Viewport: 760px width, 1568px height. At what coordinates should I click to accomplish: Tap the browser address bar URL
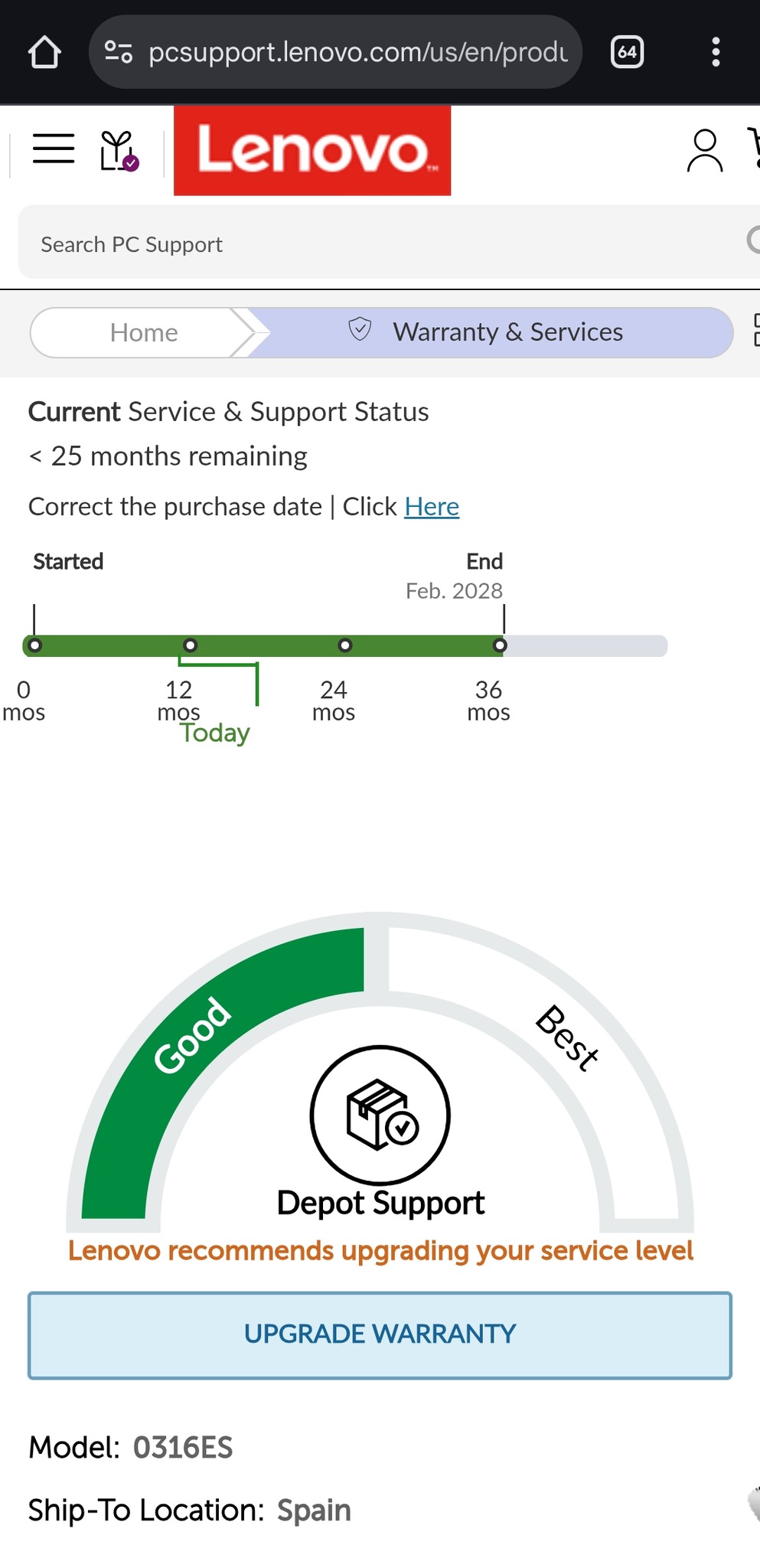coord(358,52)
